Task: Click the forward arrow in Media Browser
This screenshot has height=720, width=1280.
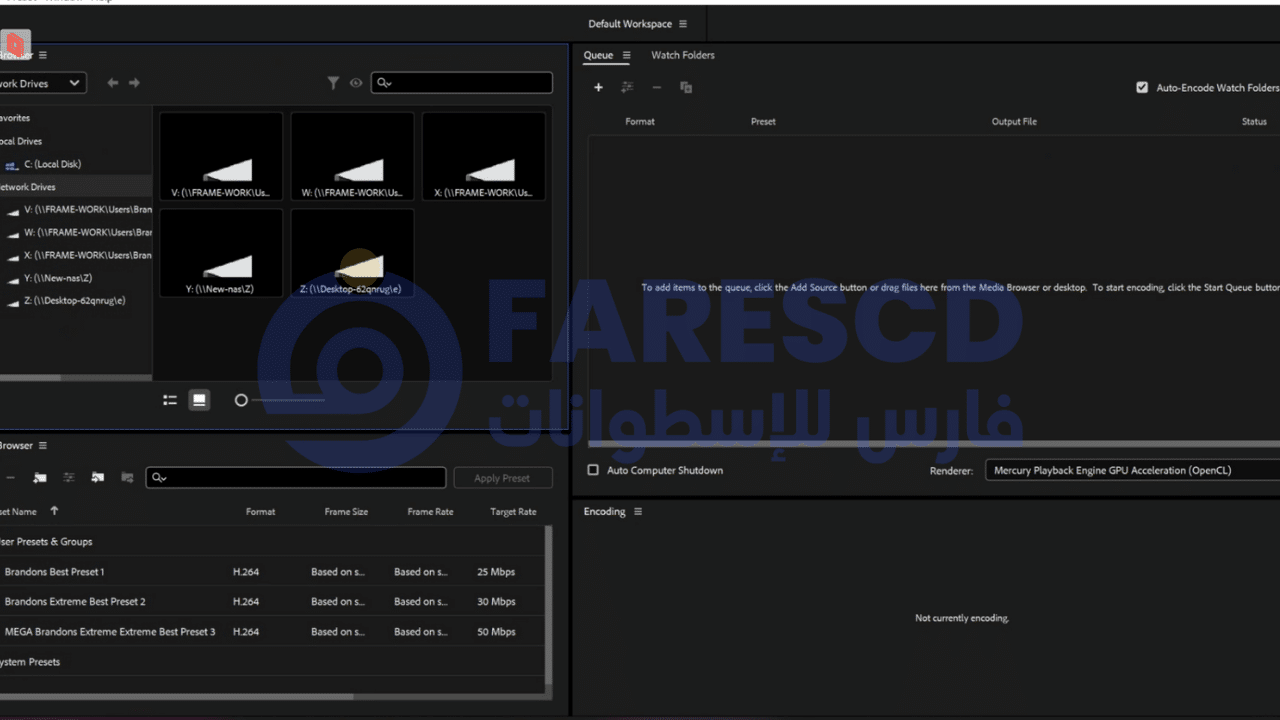Action: [x=134, y=83]
